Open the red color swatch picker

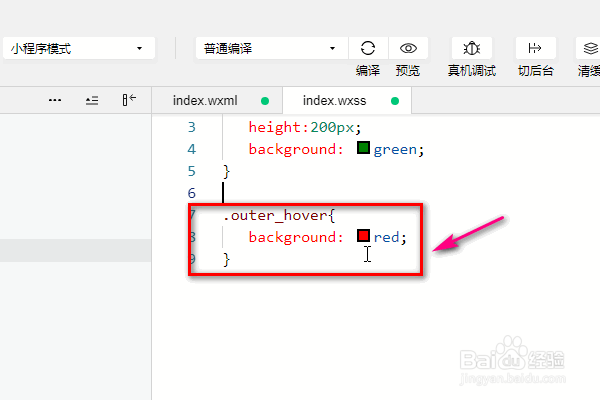363,236
